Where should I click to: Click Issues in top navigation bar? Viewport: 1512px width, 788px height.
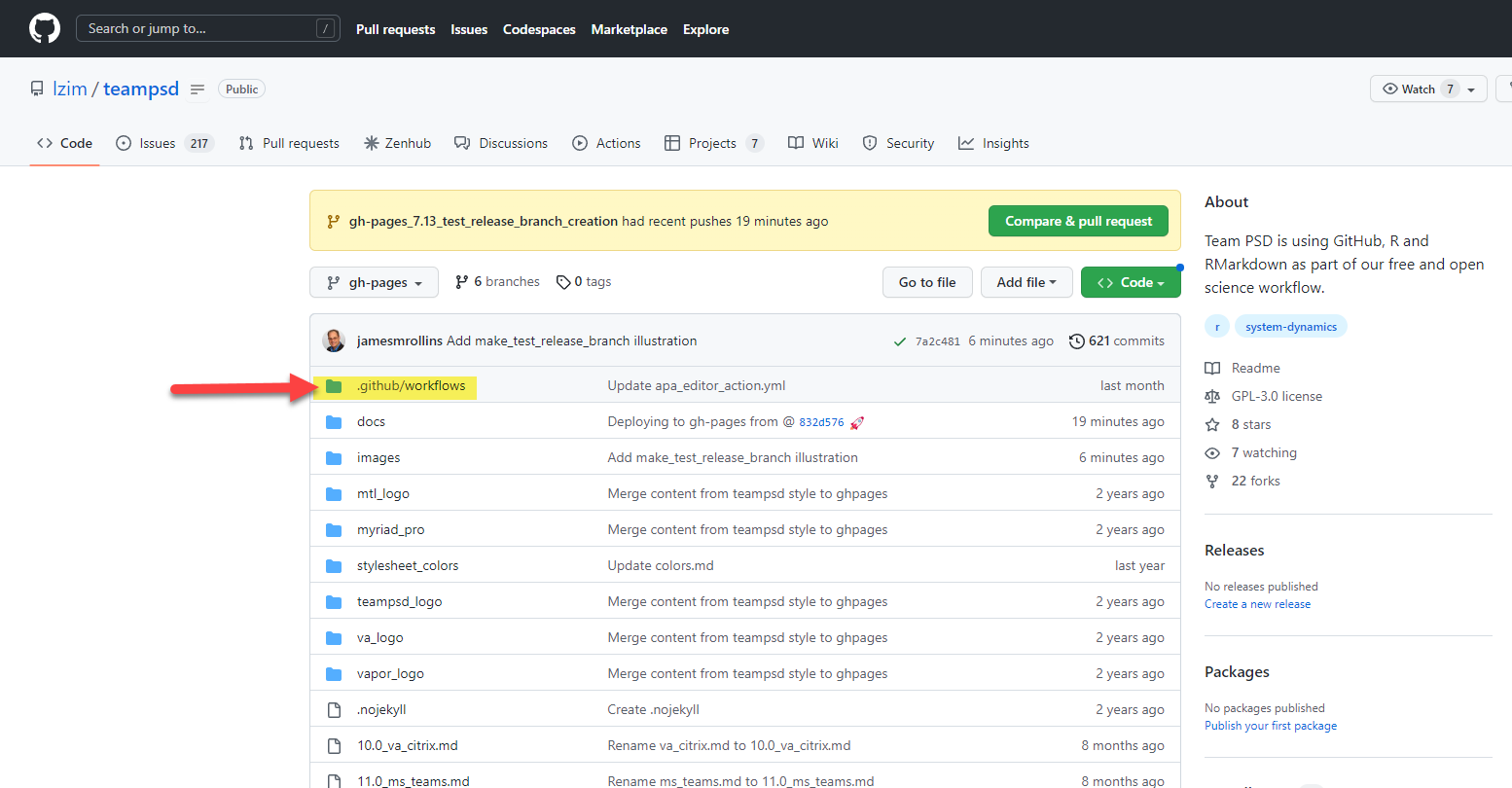469,29
